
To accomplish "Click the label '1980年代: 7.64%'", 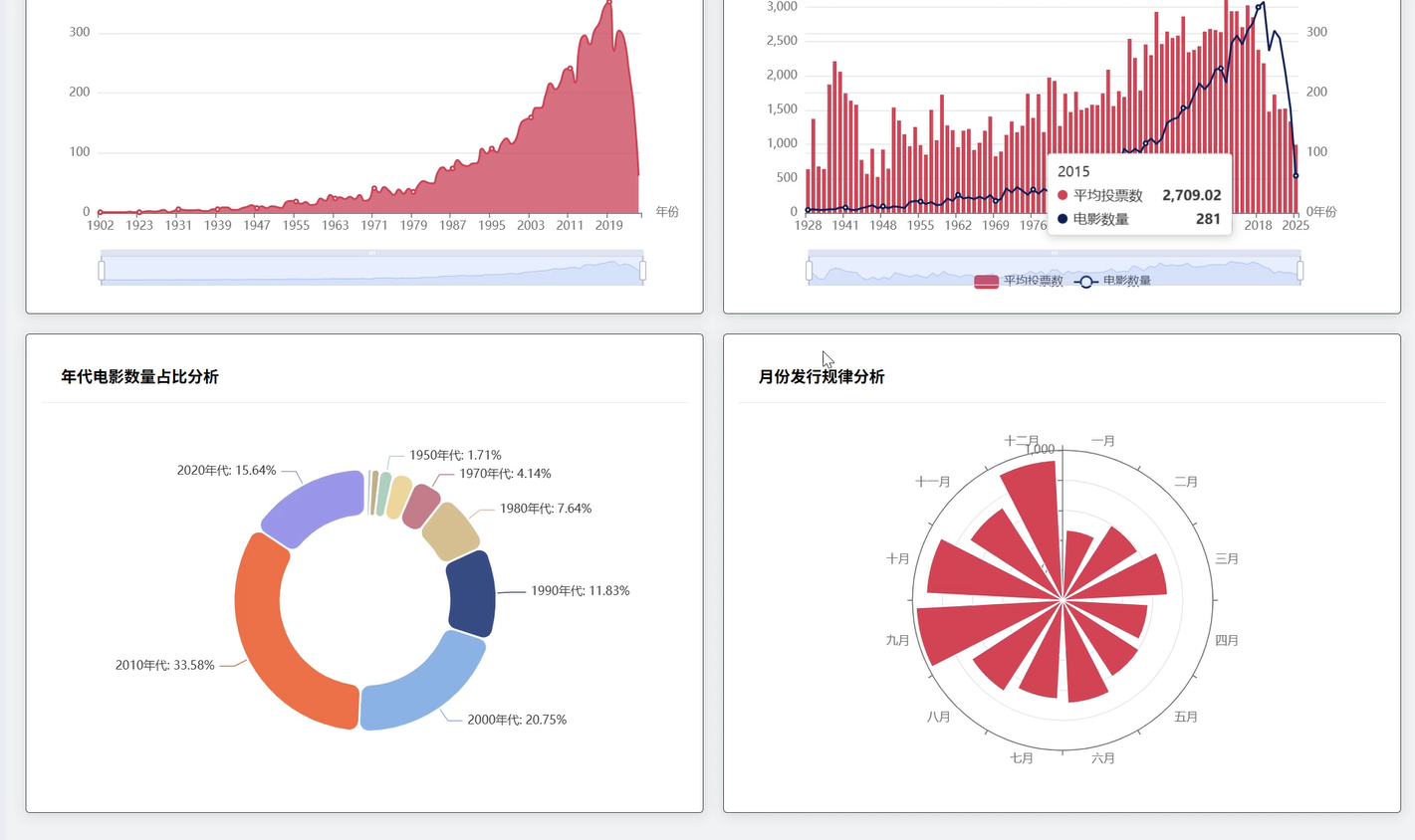I will (546, 509).
